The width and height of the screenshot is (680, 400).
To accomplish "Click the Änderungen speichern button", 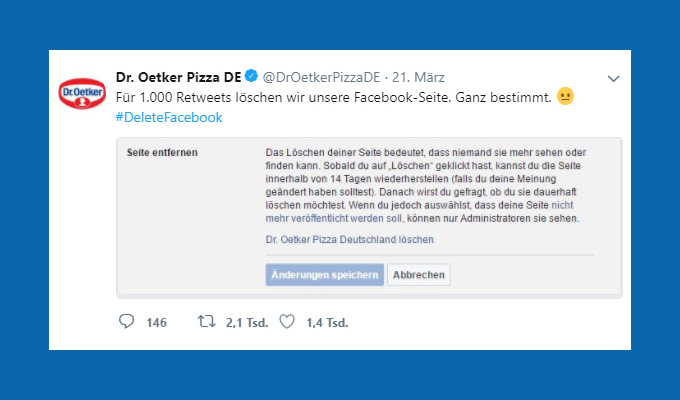I will [x=324, y=275].
